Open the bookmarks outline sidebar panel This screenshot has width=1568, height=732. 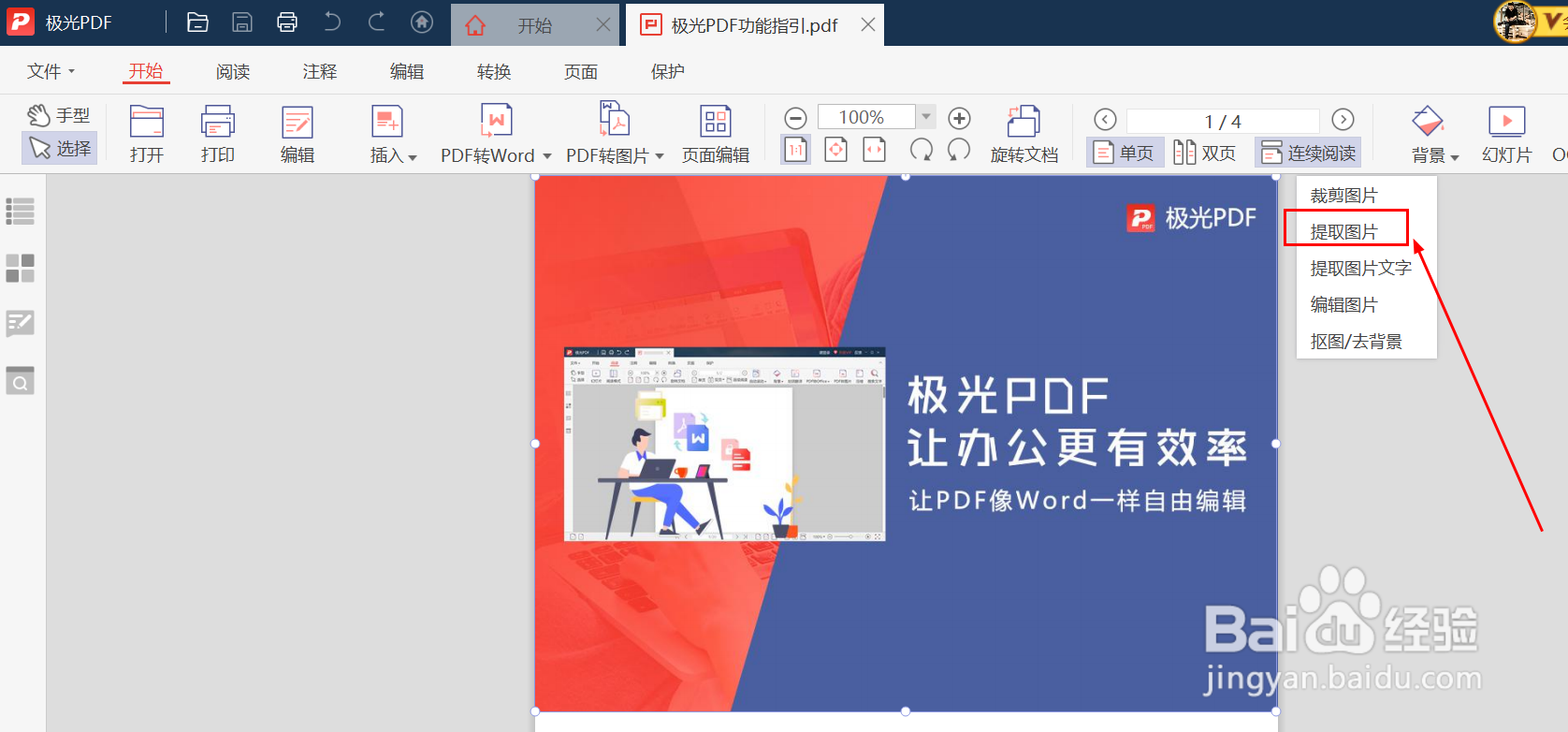[21, 211]
